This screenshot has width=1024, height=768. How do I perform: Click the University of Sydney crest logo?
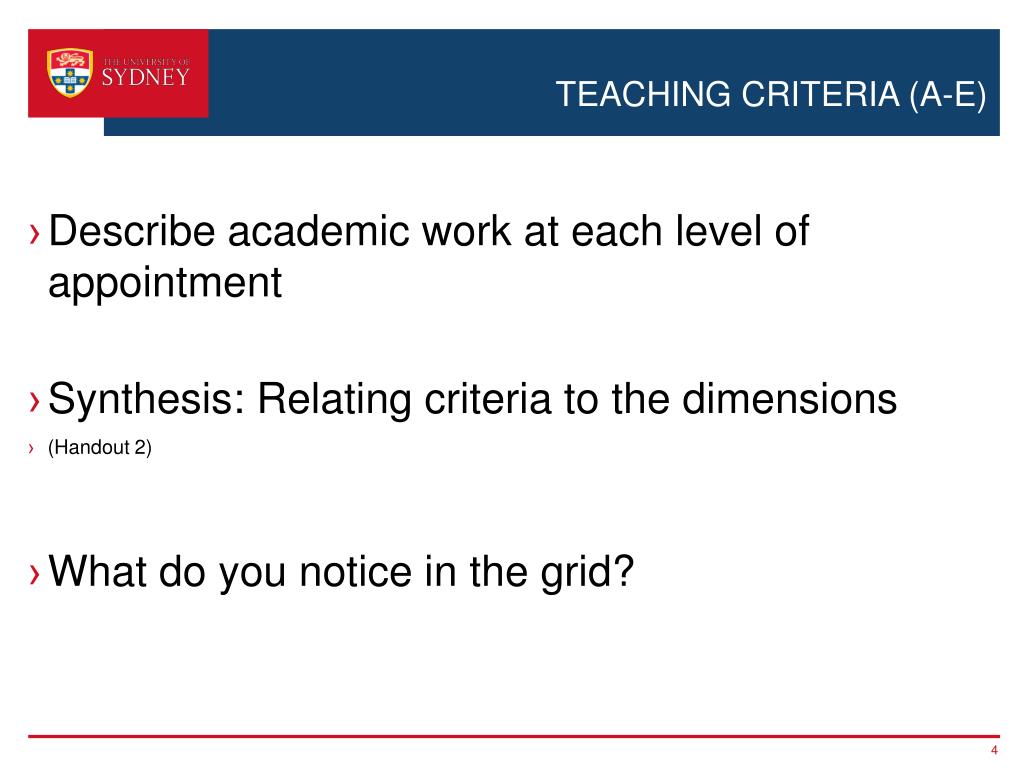[69, 72]
